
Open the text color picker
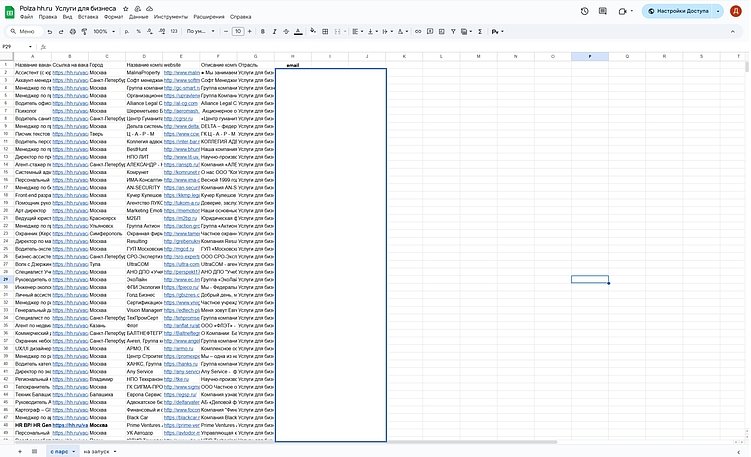[298, 32]
